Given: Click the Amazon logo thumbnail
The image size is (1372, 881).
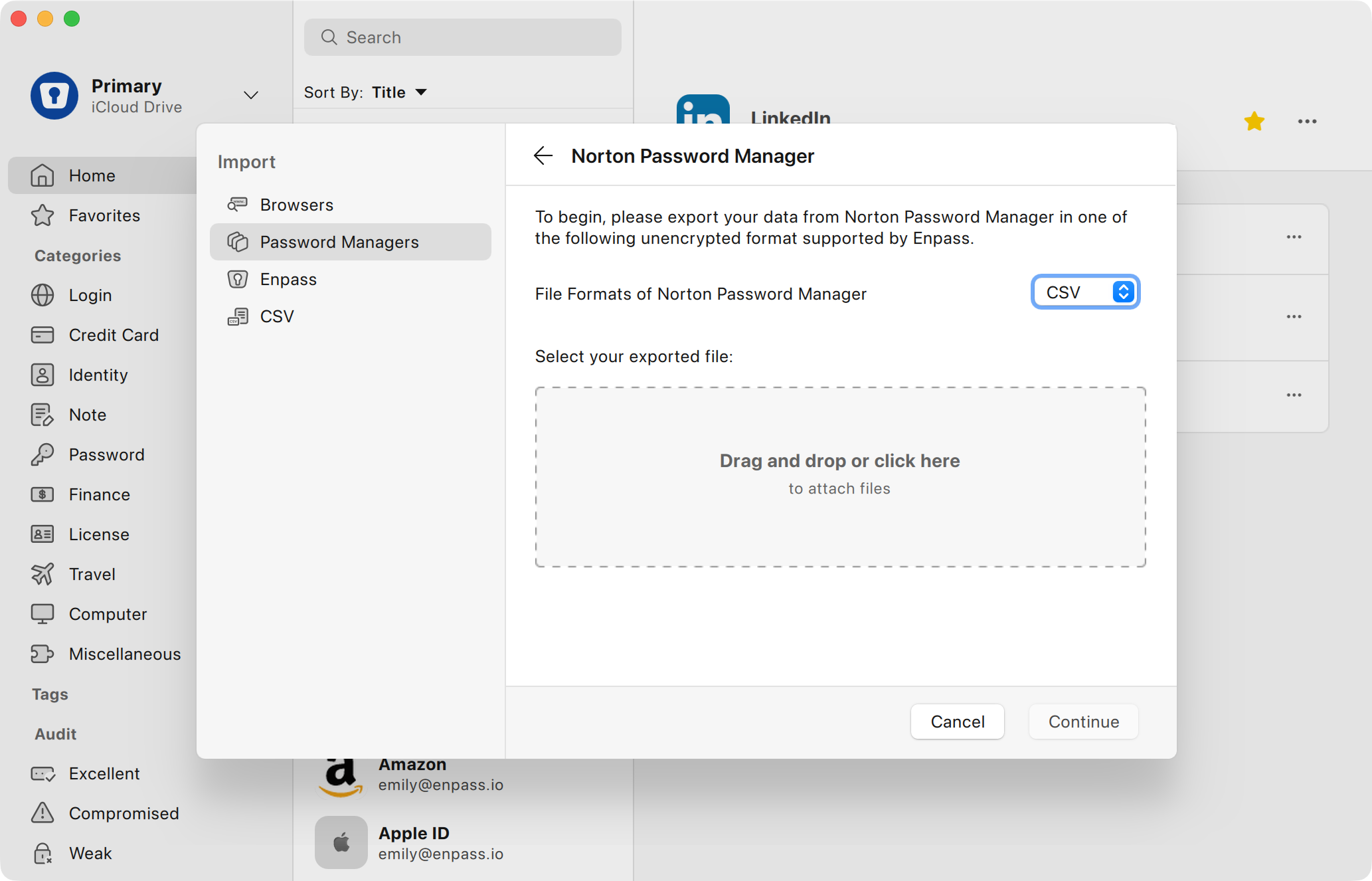Looking at the screenshot, I should (341, 777).
